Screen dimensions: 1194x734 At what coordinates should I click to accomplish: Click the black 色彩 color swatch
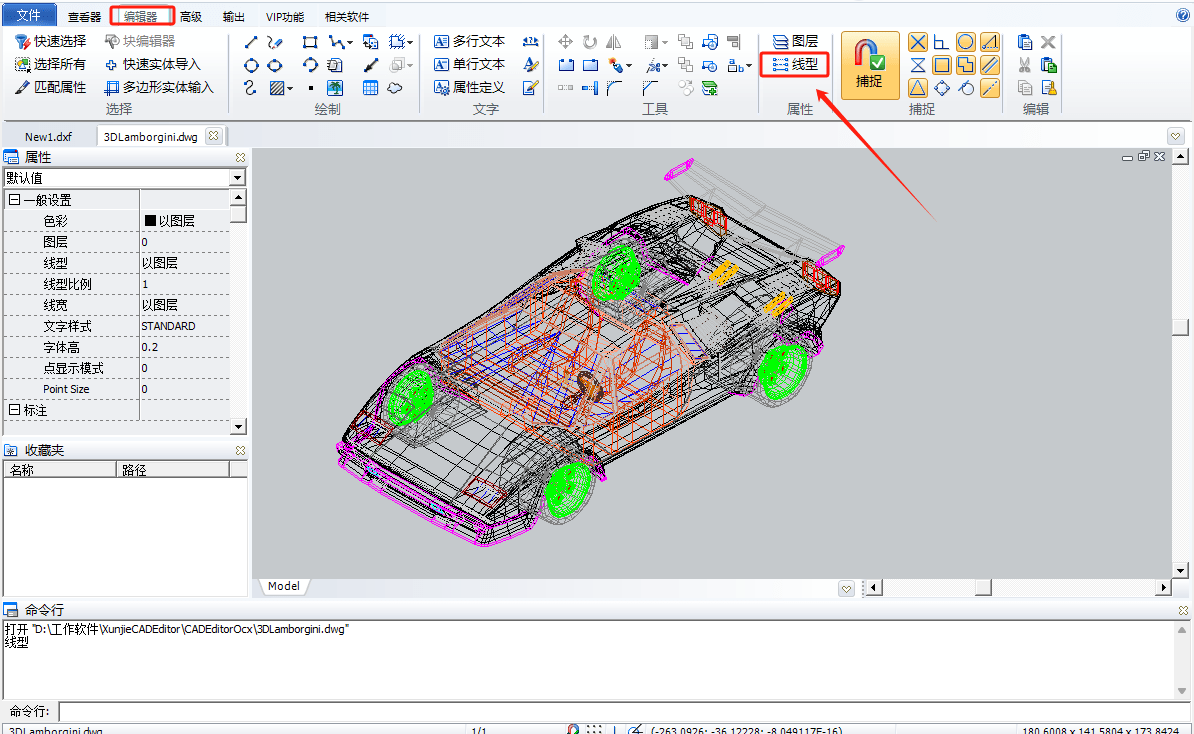coord(151,221)
